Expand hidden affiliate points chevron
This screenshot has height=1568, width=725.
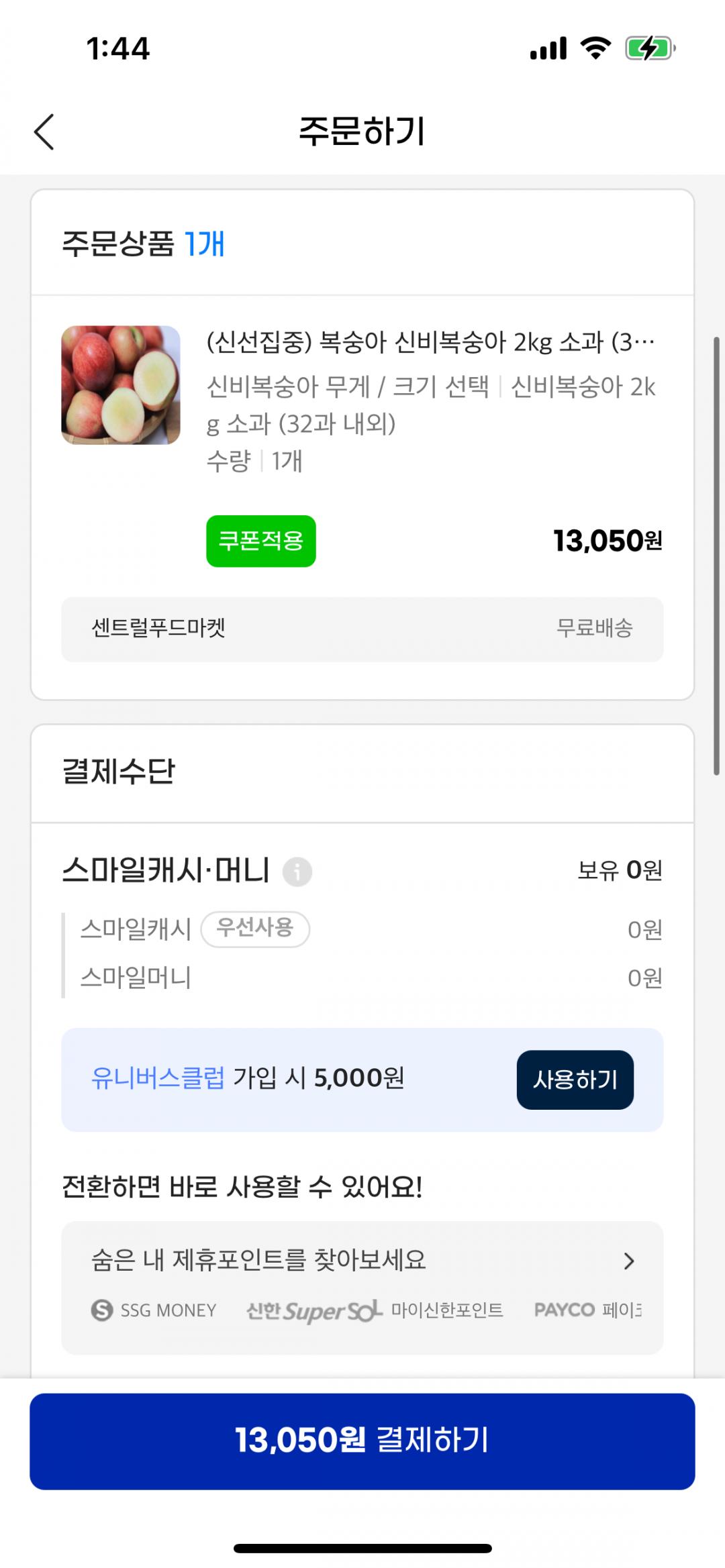629,1261
